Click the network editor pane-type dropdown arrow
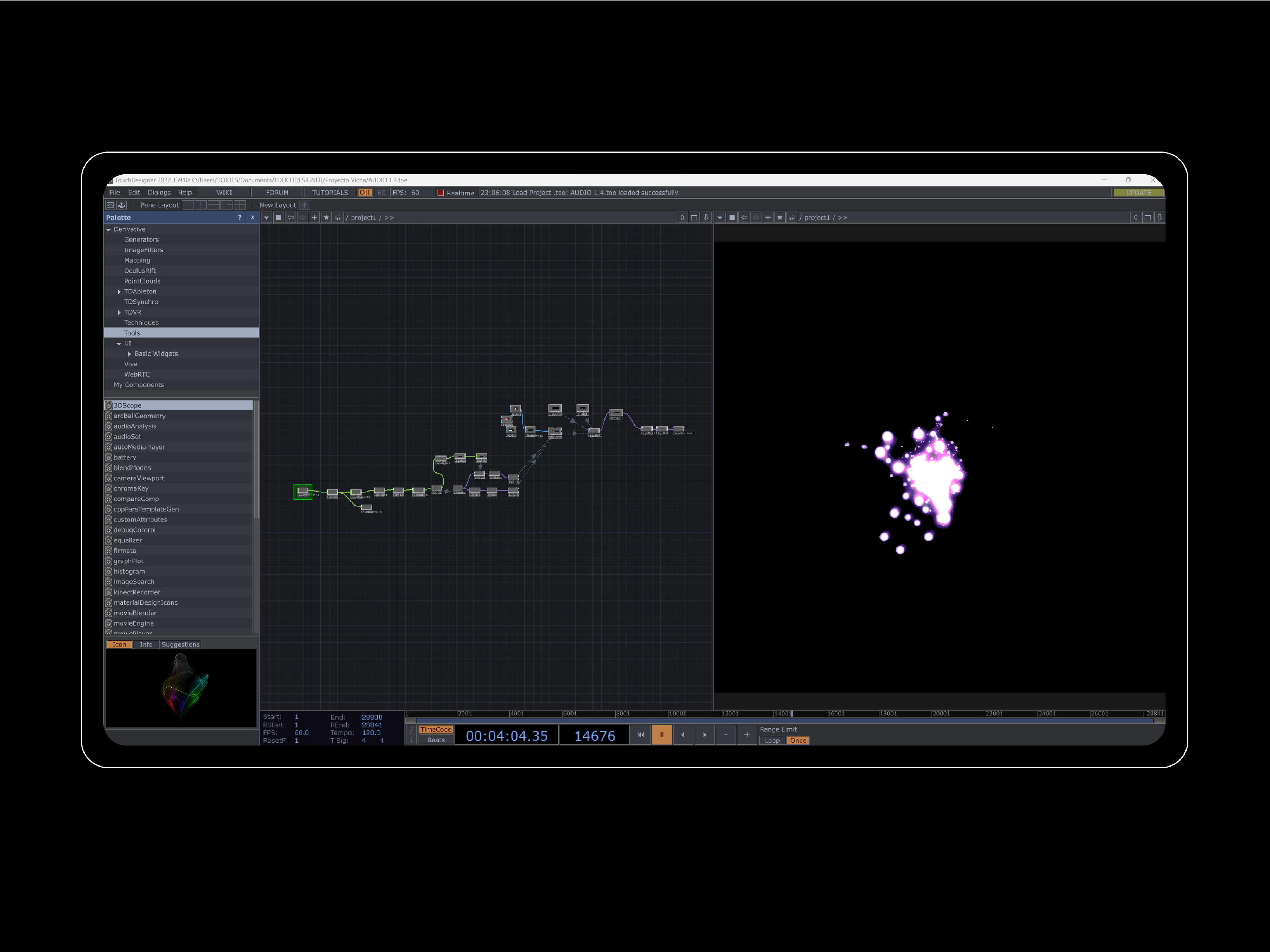Viewport: 1270px width, 952px height. point(266,217)
